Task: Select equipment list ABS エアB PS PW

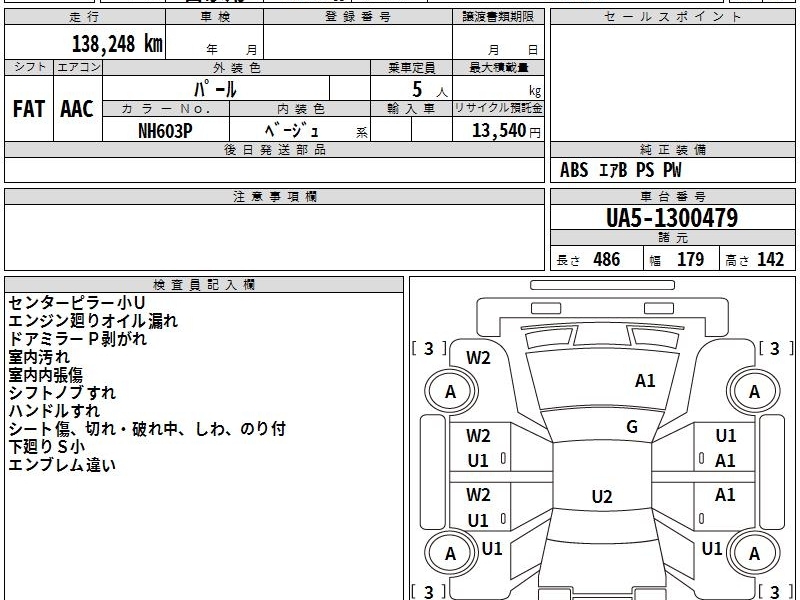Action: pos(620,170)
